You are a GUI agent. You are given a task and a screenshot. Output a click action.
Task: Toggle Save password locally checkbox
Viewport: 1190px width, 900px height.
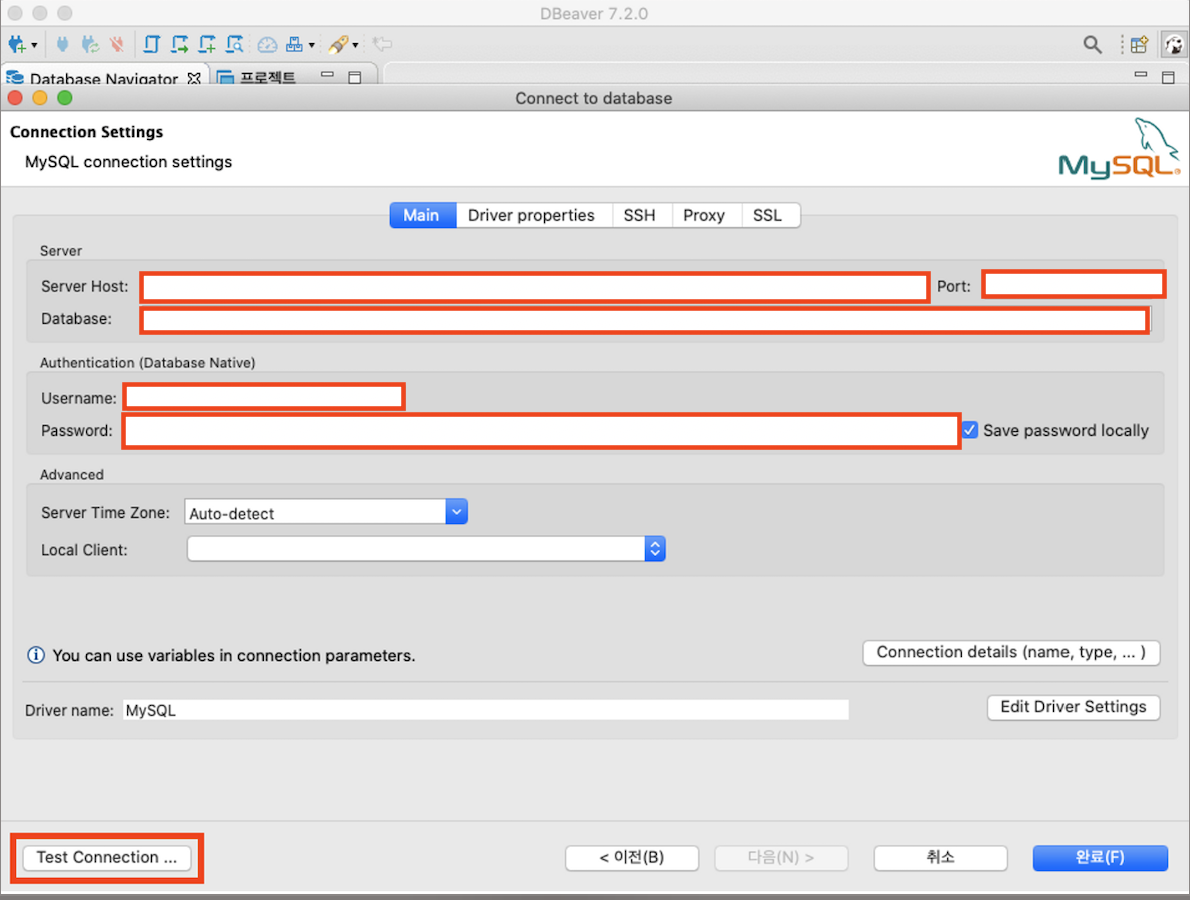(970, 430)
